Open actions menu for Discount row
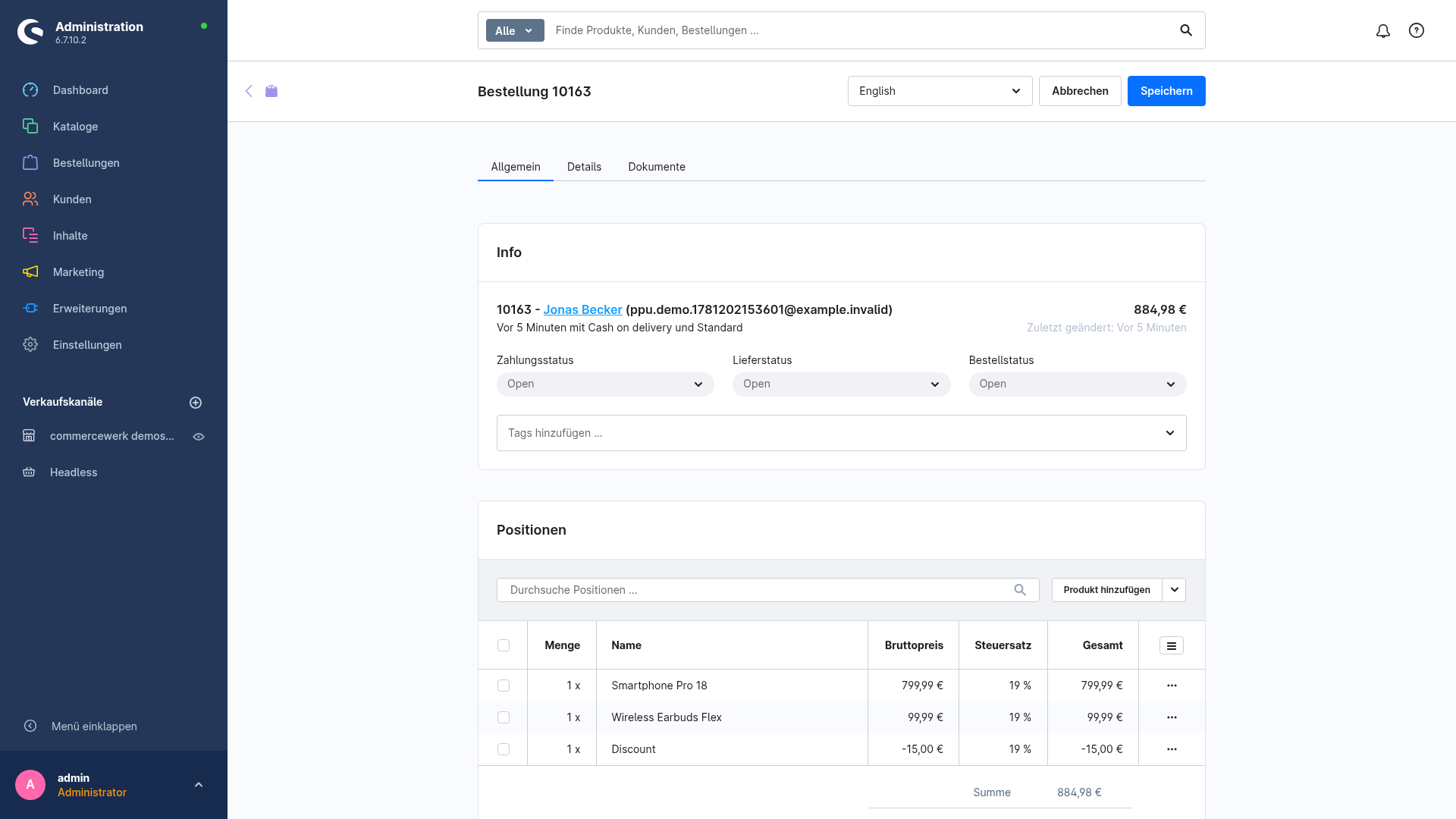Screen dimensions: 1456x819 pyautogui.click(x=1172, y=749)
